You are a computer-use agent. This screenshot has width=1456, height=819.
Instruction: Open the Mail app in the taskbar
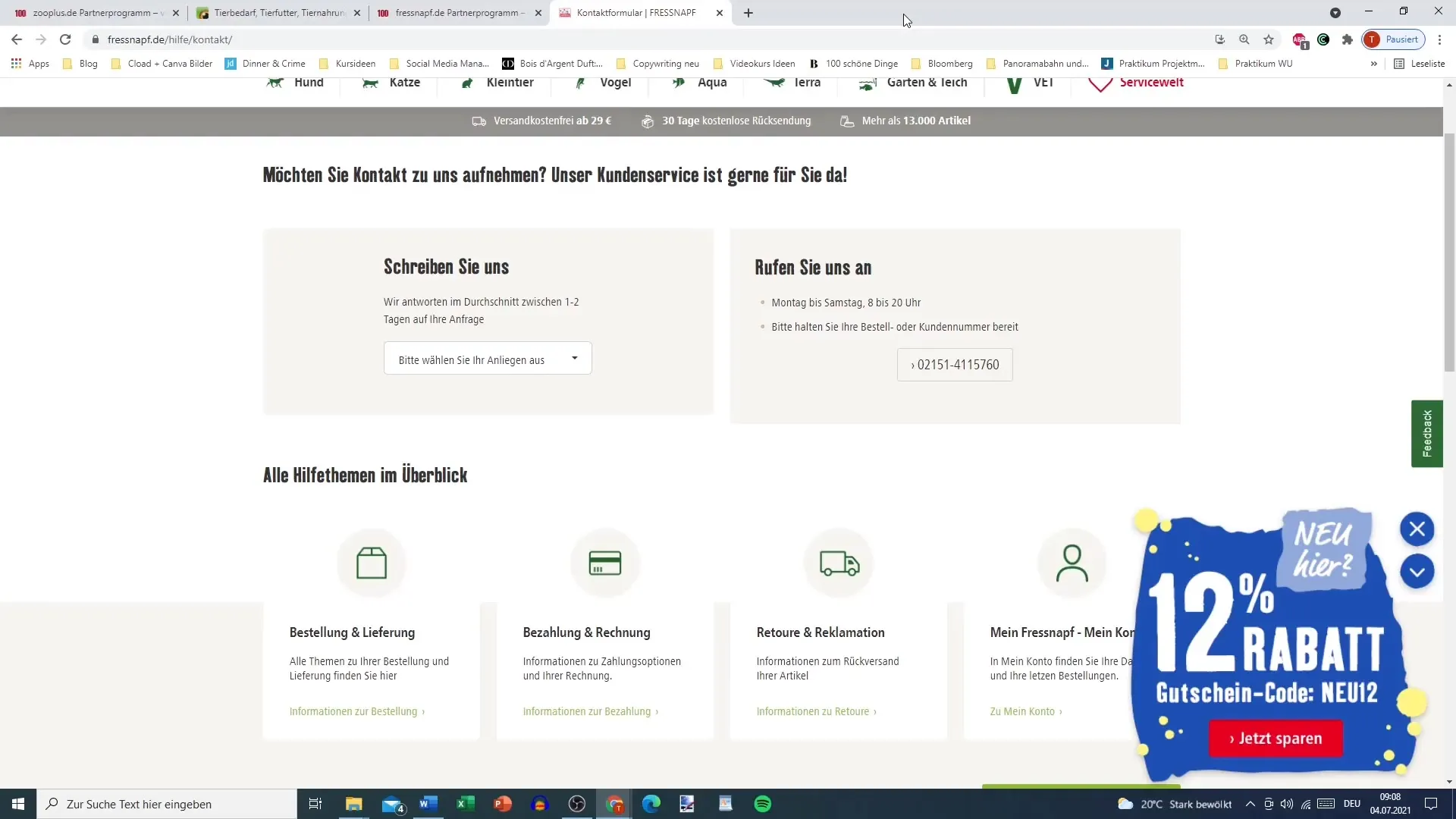pos(393,804)
